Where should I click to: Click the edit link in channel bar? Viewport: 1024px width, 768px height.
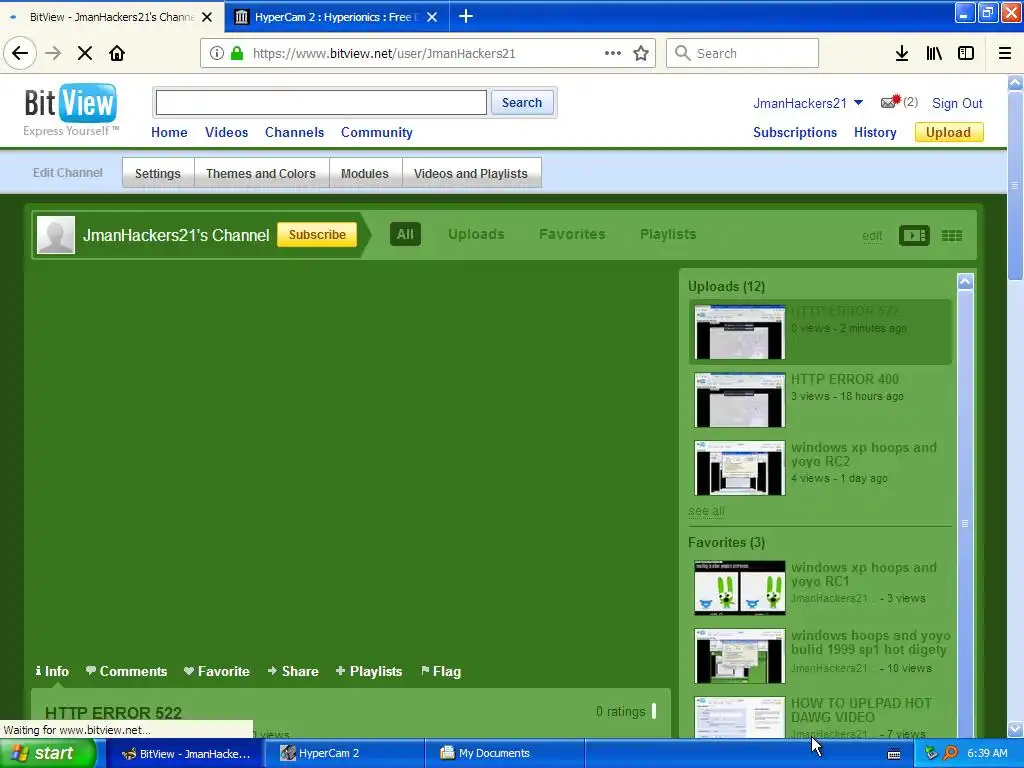coord(872,236)
